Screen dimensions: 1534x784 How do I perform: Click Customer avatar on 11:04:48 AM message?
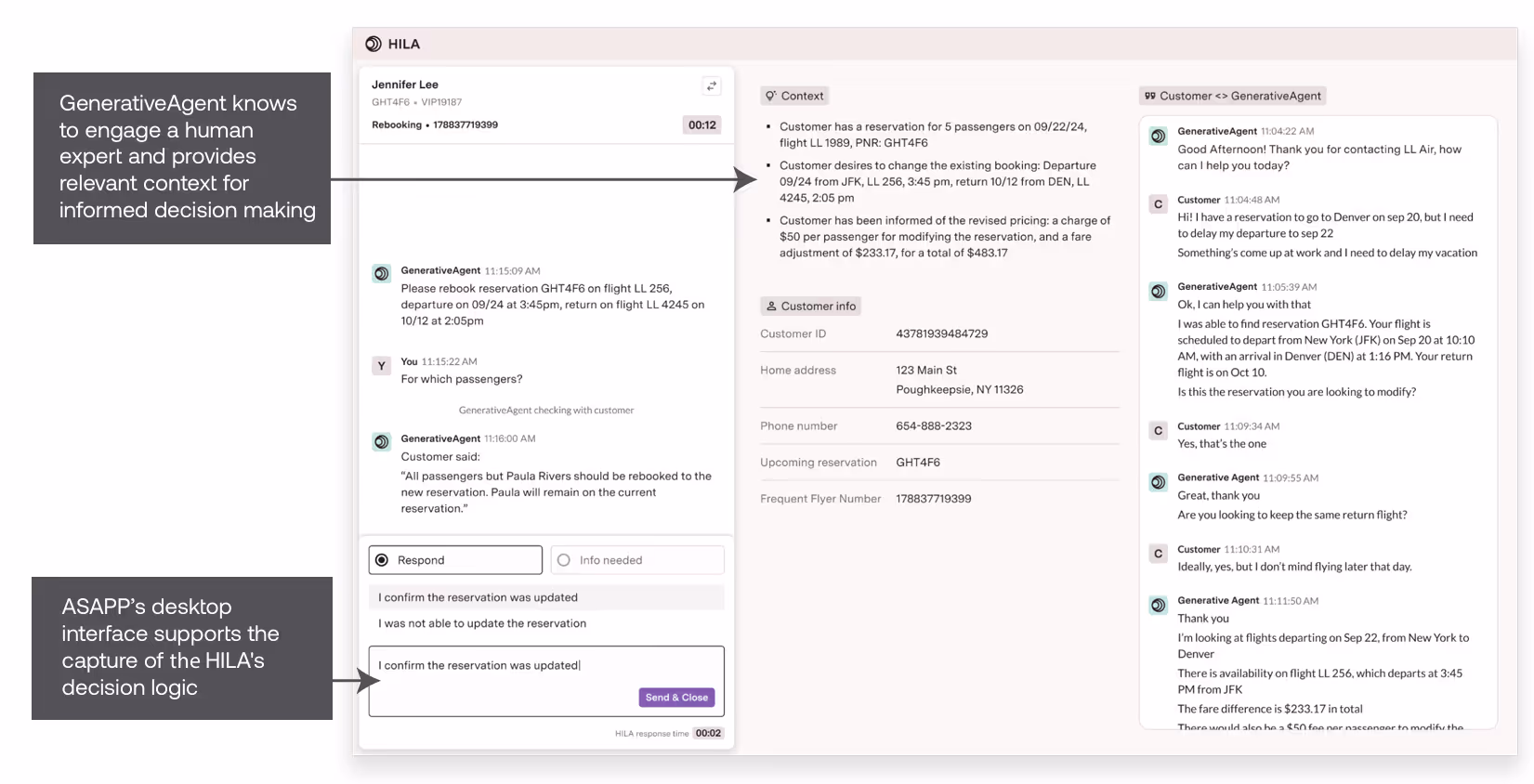pyautogui.click(x=1159, y=204)
